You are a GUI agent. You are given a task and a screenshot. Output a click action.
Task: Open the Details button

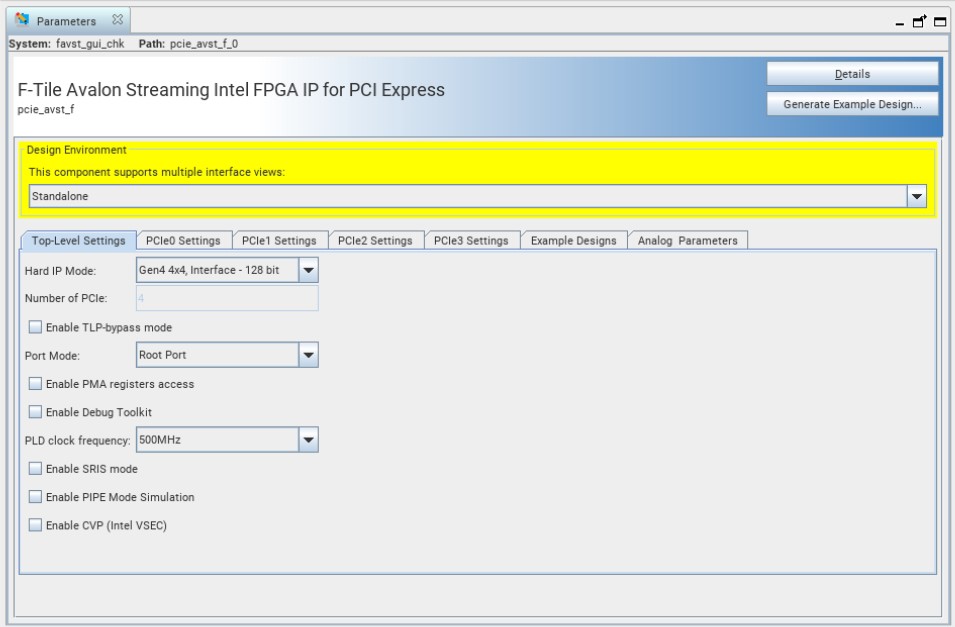[x=852, y=74]
